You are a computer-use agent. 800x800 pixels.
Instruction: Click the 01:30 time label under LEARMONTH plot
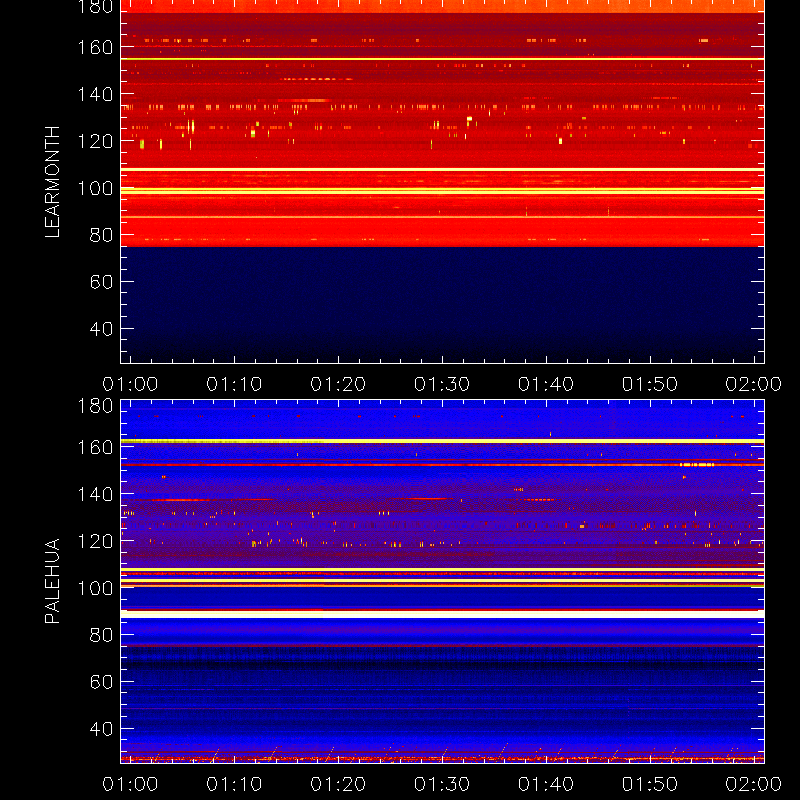tap(442, 384)
